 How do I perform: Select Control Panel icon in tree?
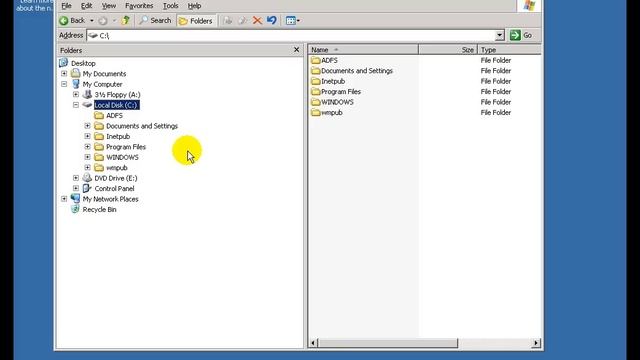(x=87, y=188)
